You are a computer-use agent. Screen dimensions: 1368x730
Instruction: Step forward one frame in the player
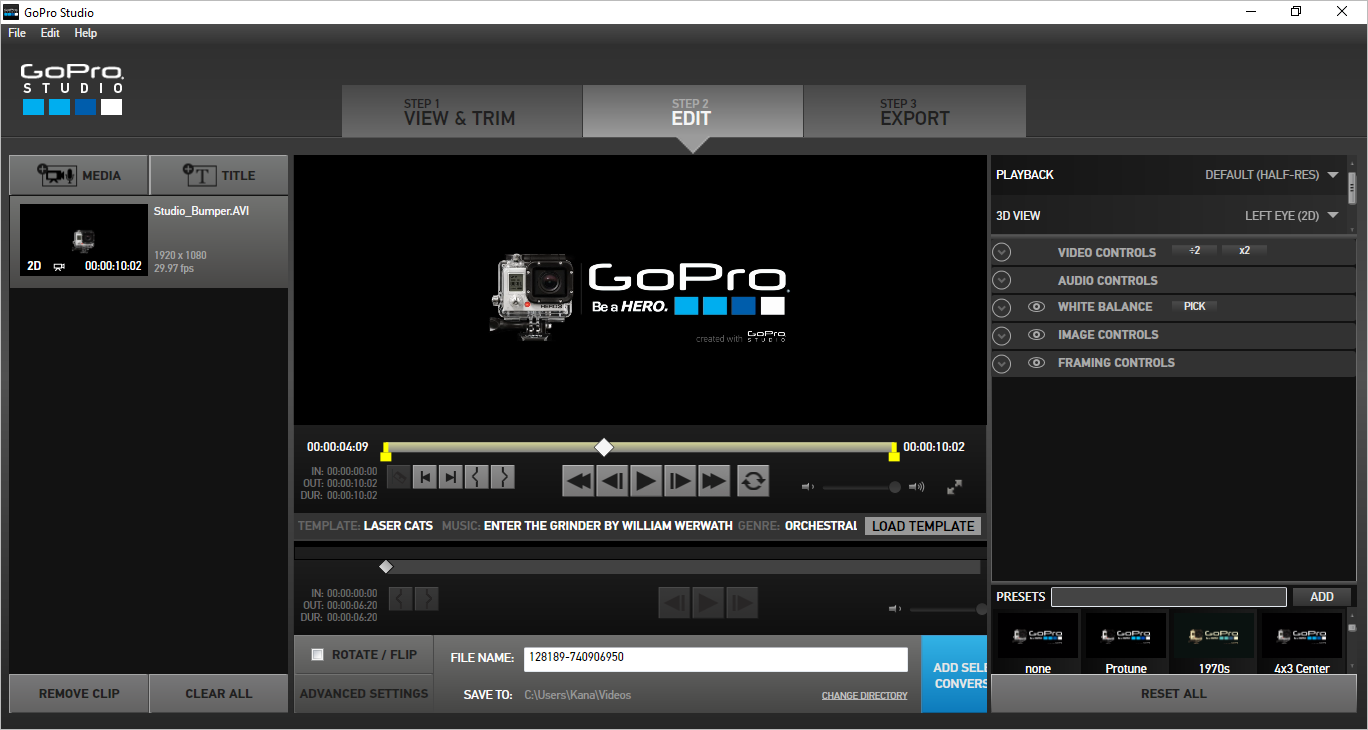click(680, 481)
